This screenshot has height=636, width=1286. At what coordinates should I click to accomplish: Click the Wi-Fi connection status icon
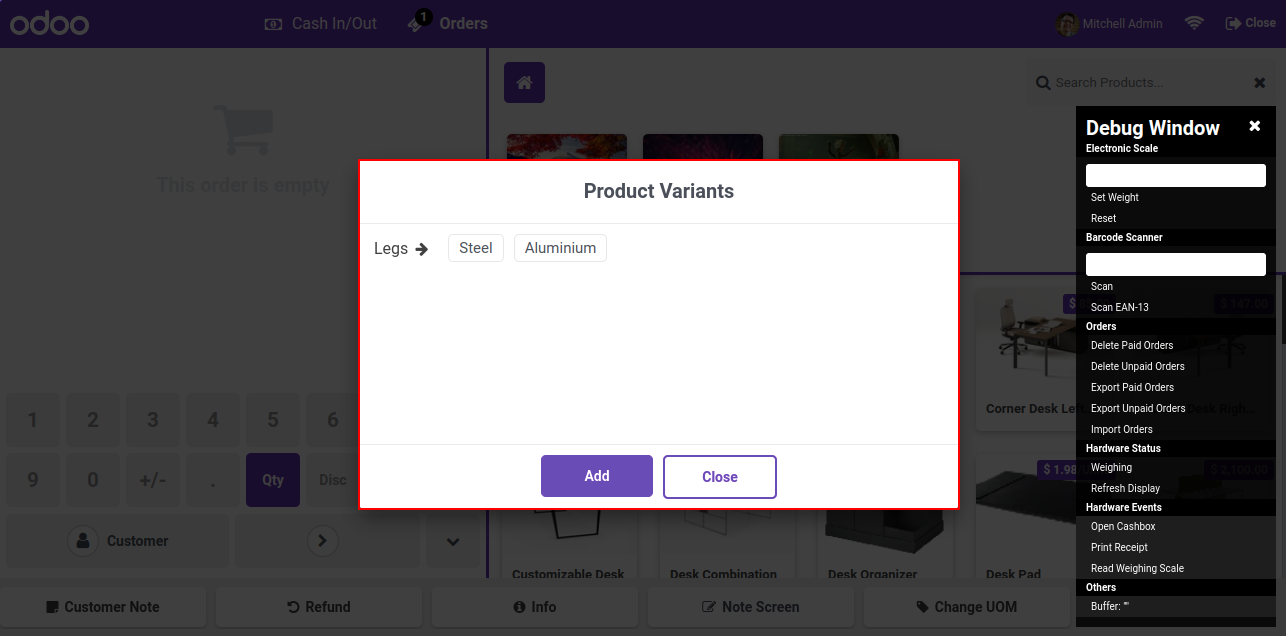(1194, 23)
